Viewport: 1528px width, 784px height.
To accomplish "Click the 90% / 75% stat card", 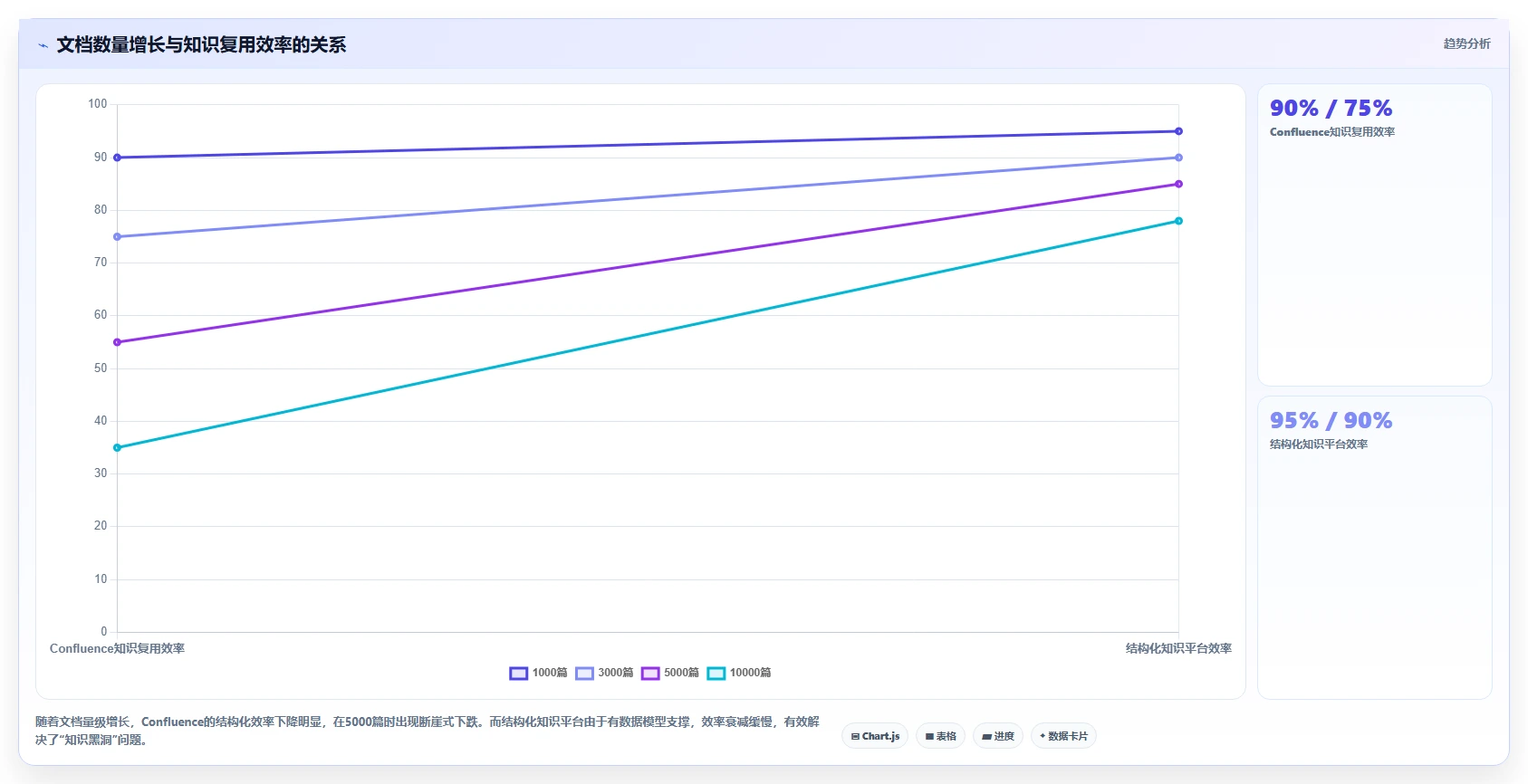I will pos(1374,235).
